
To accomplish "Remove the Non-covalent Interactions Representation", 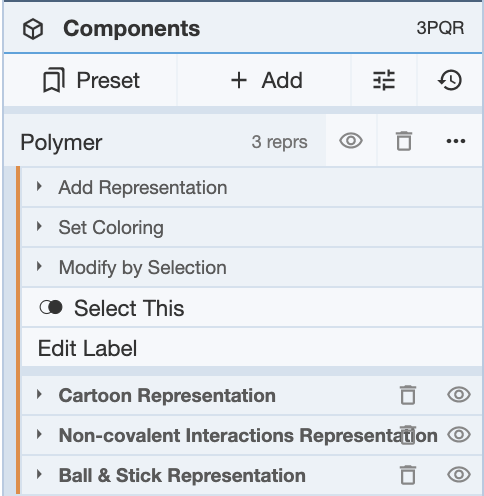I will [408, 435].
